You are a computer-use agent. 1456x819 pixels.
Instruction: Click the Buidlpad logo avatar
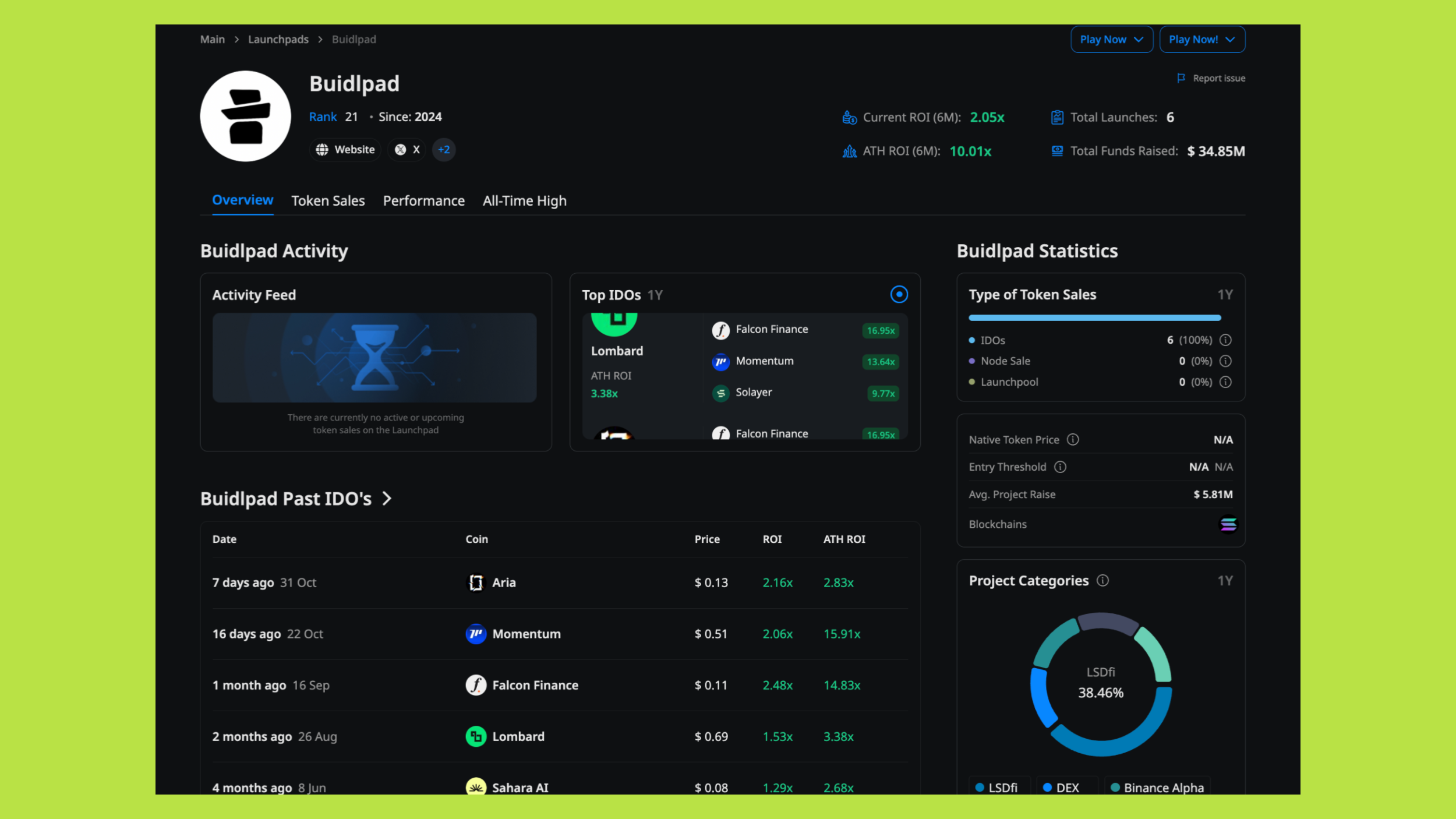click(245, 116)
